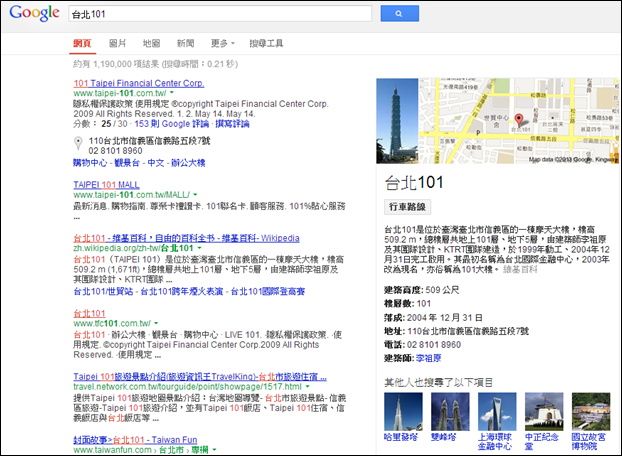Image resolution: width=622 pixels, height=456 pixels.
Task: Click the 國立故宮博物院 thumbnail image
Action: (591, 412)
